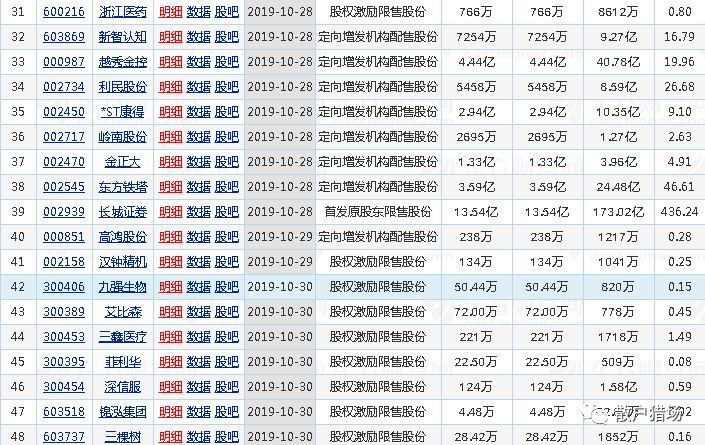Select row number 42
The width and height of the screenshot is (705, 445).
(x=18, y=287)
